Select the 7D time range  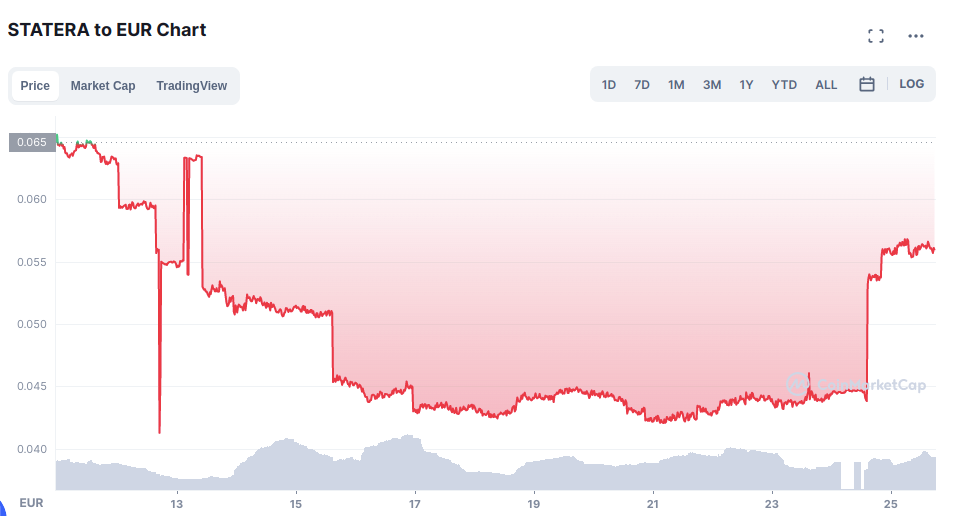642,85
